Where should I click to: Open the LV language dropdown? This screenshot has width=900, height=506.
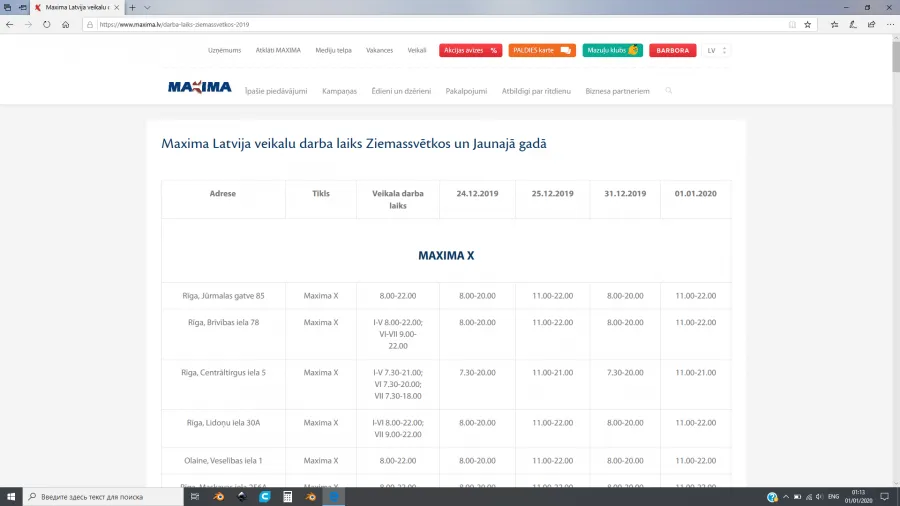tap(716, 50)
